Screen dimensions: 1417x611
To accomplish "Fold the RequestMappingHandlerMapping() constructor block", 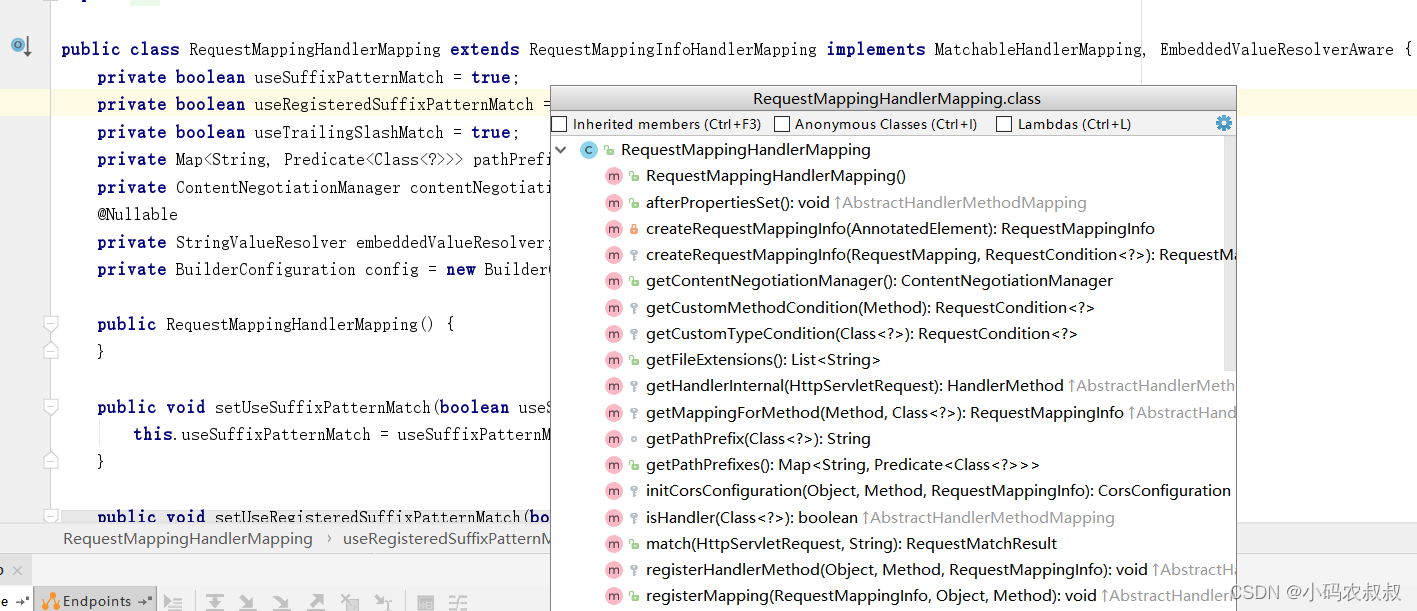I will coord(50,324).
